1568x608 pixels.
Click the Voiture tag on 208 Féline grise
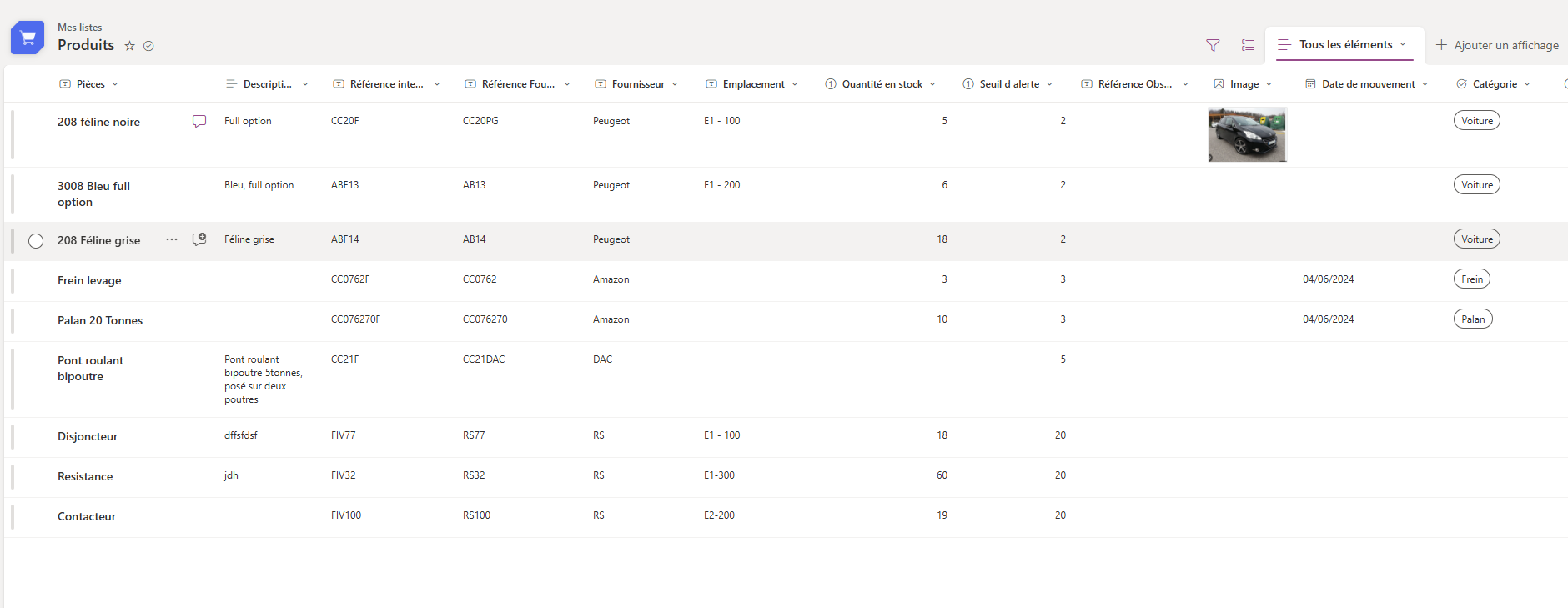[1477, 239]
